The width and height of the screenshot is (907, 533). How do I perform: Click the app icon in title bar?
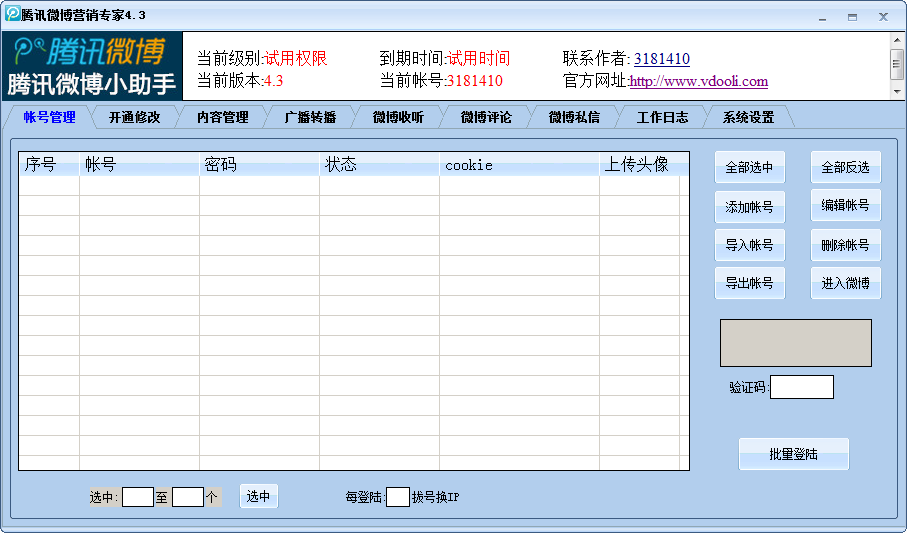(x=12, y=13)
